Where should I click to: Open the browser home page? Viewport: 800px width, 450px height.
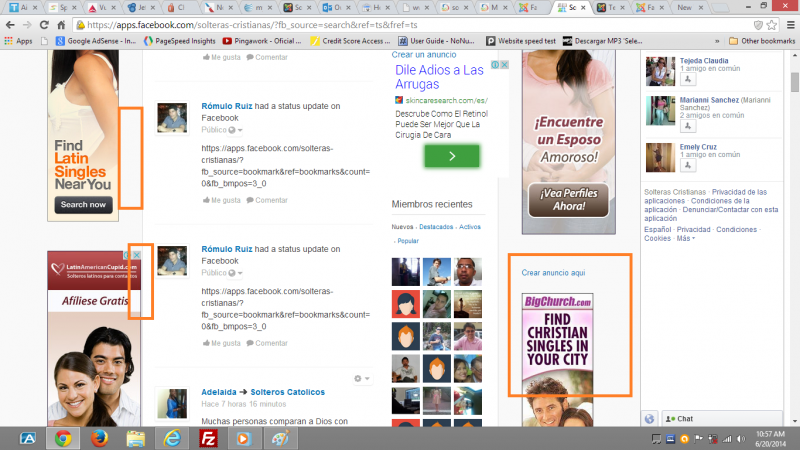coord(61,25)
